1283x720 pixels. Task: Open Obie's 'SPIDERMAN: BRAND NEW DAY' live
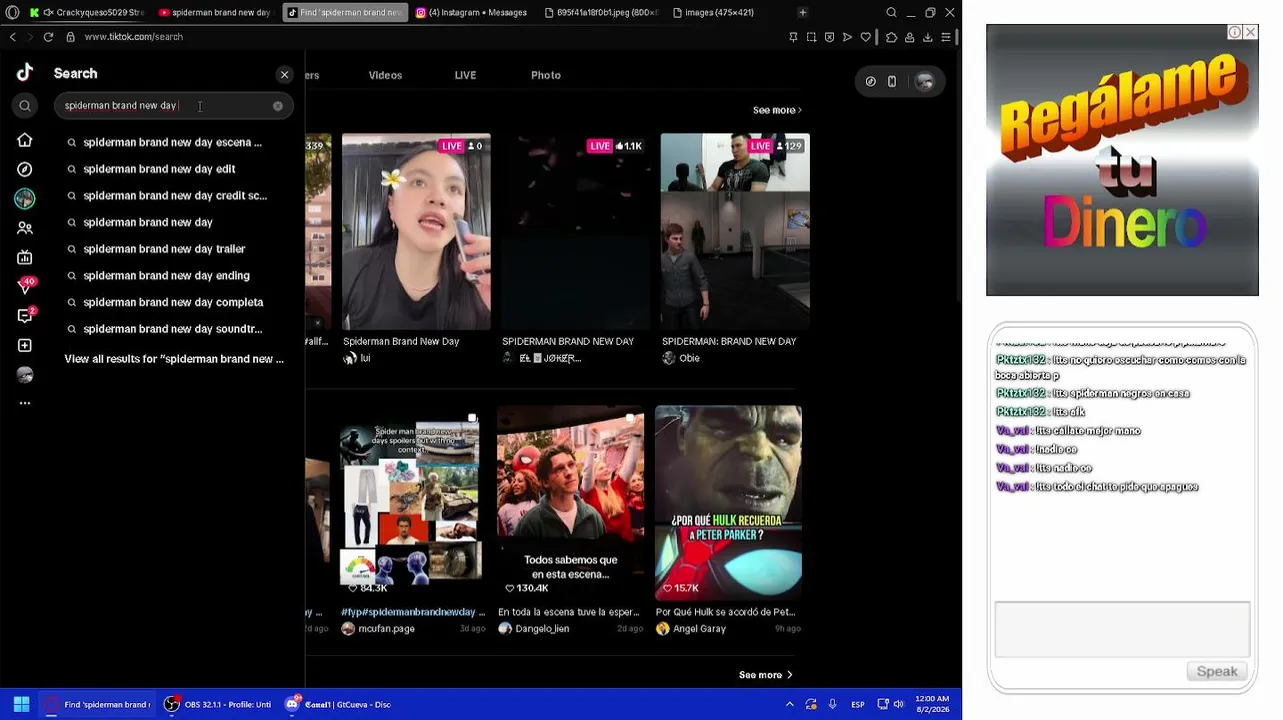click(735, 232)
